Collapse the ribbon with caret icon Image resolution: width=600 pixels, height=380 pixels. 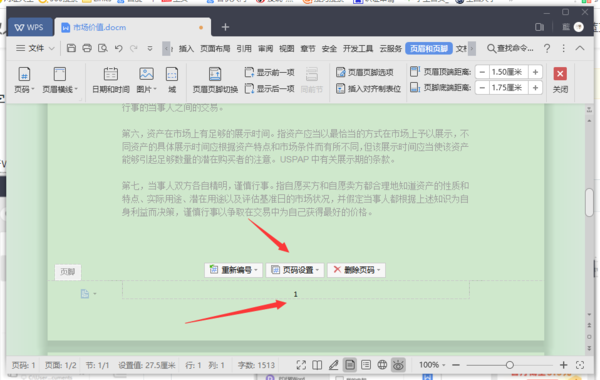click(580, 48)
